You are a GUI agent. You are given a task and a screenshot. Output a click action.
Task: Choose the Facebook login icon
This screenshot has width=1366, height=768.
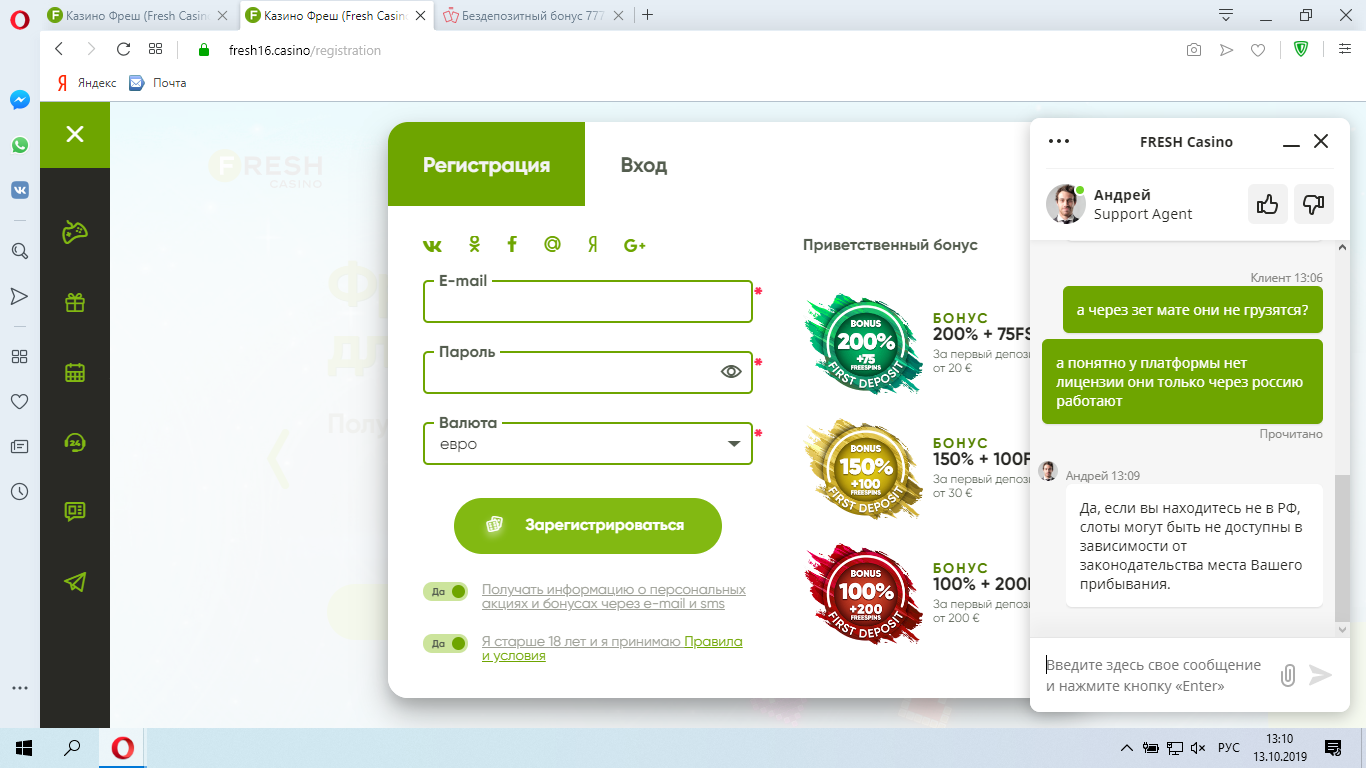tap(512, 245)
